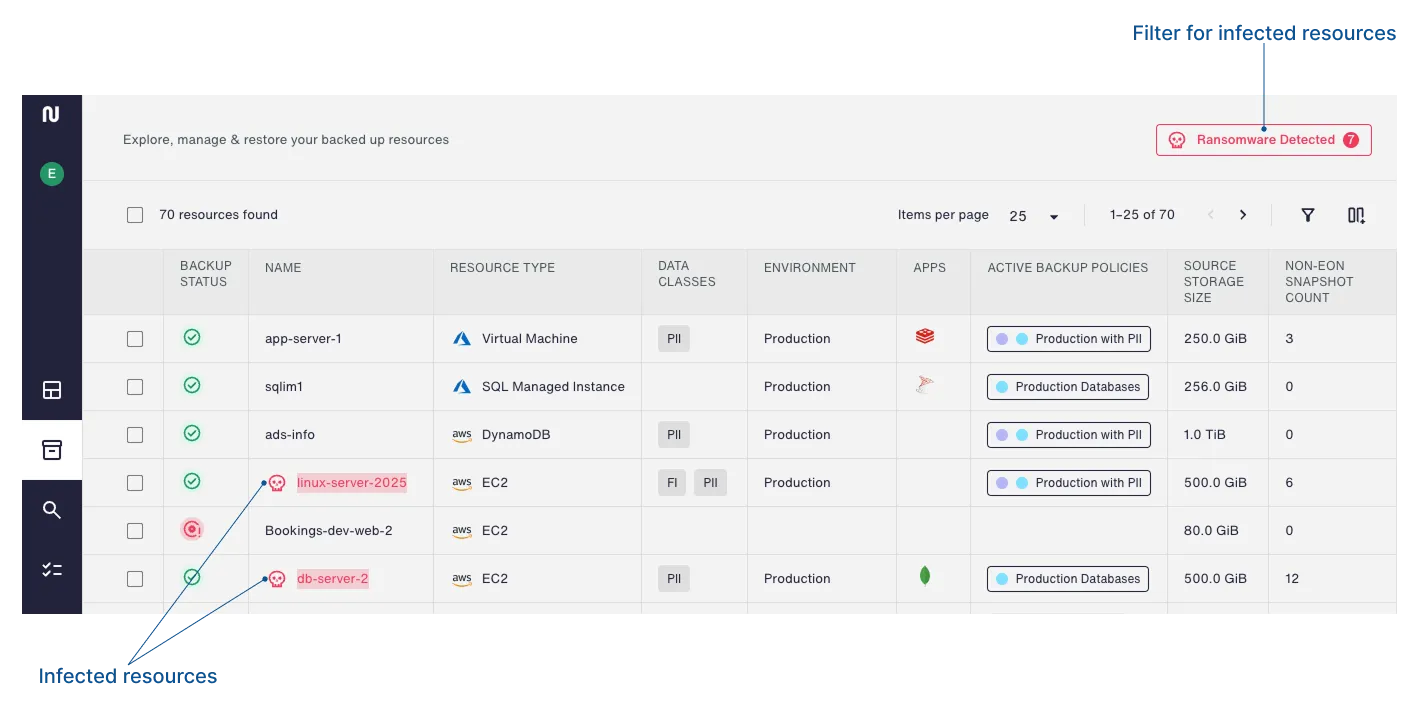
Task: Open the dashboard layout icon in sidebar
Action: [x=52, y=390]
